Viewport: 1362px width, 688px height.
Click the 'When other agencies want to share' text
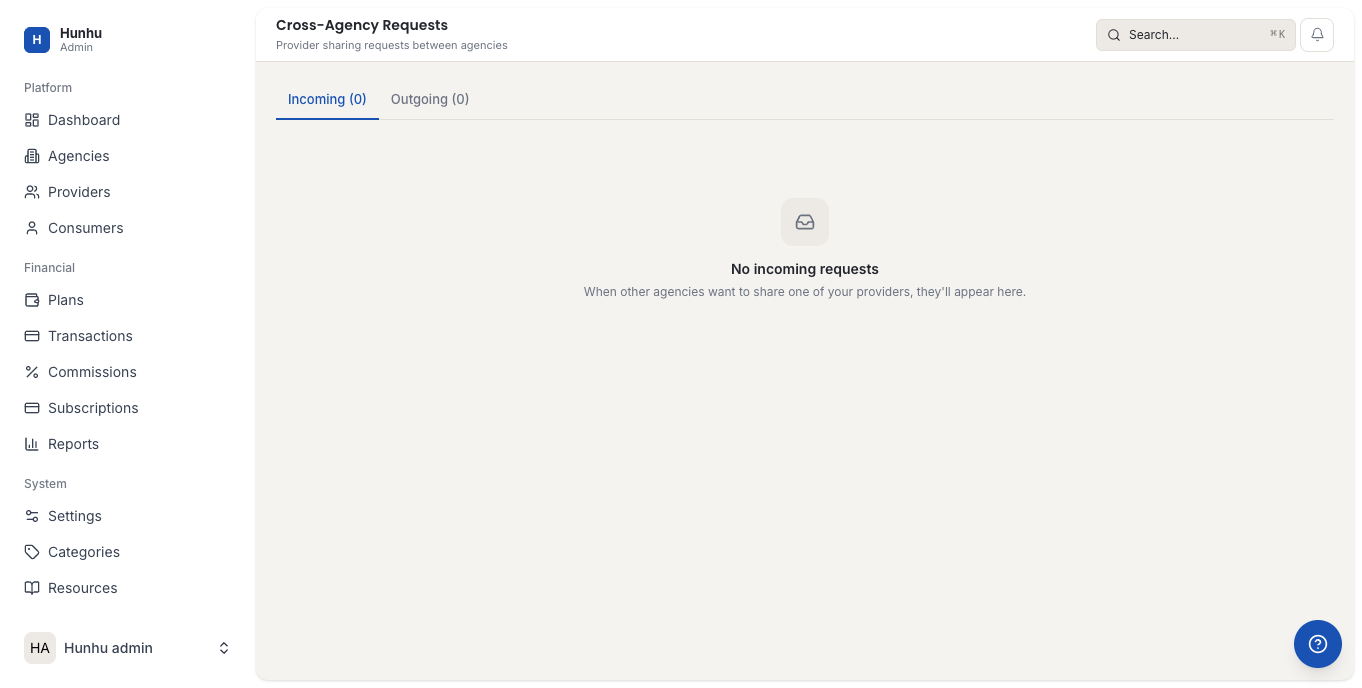pos(805,292)
